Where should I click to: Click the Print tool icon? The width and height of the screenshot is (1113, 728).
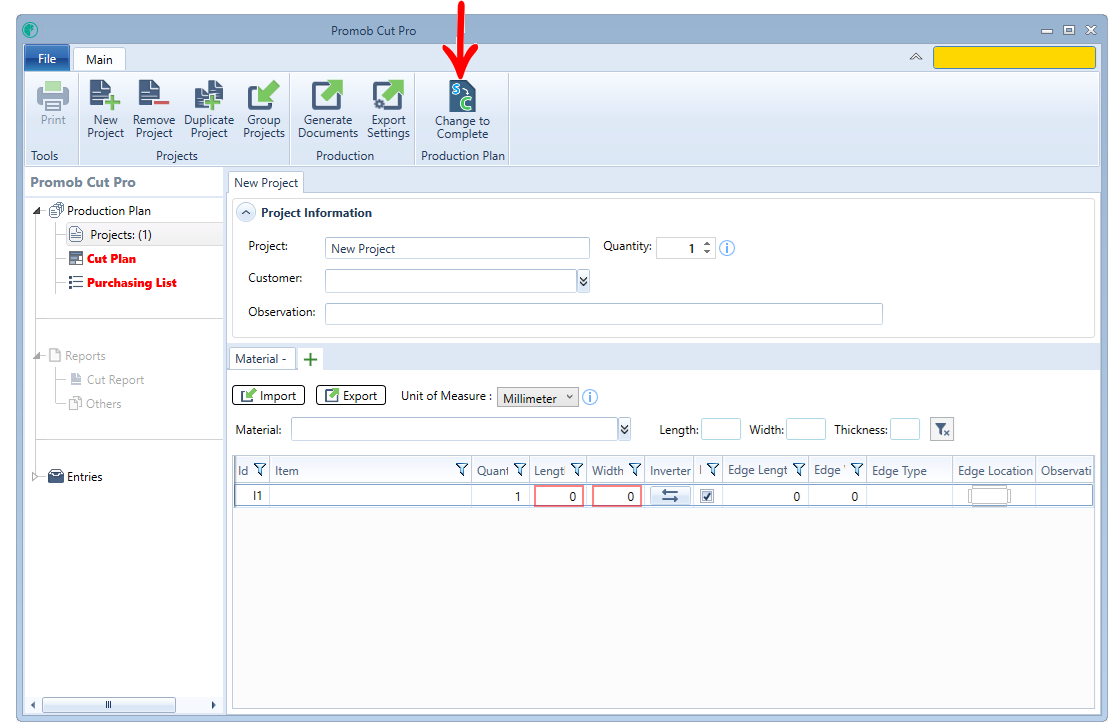tap(53, 96)
